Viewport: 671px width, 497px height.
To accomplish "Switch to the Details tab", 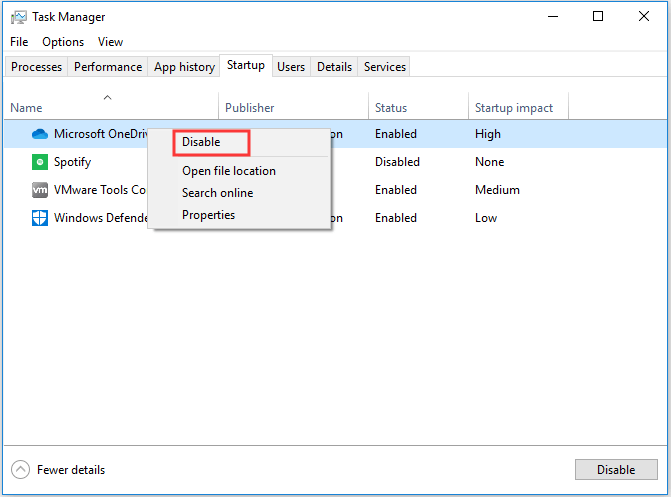I will click(334, 67).
